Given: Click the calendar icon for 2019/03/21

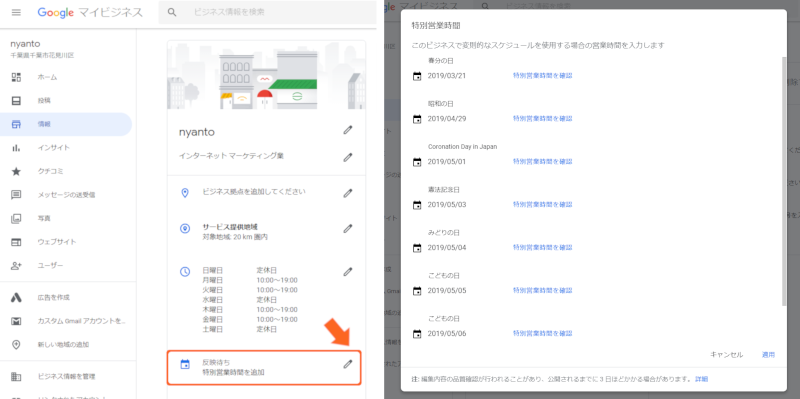Looking at the screenshot, I should [x=417, y=76].
